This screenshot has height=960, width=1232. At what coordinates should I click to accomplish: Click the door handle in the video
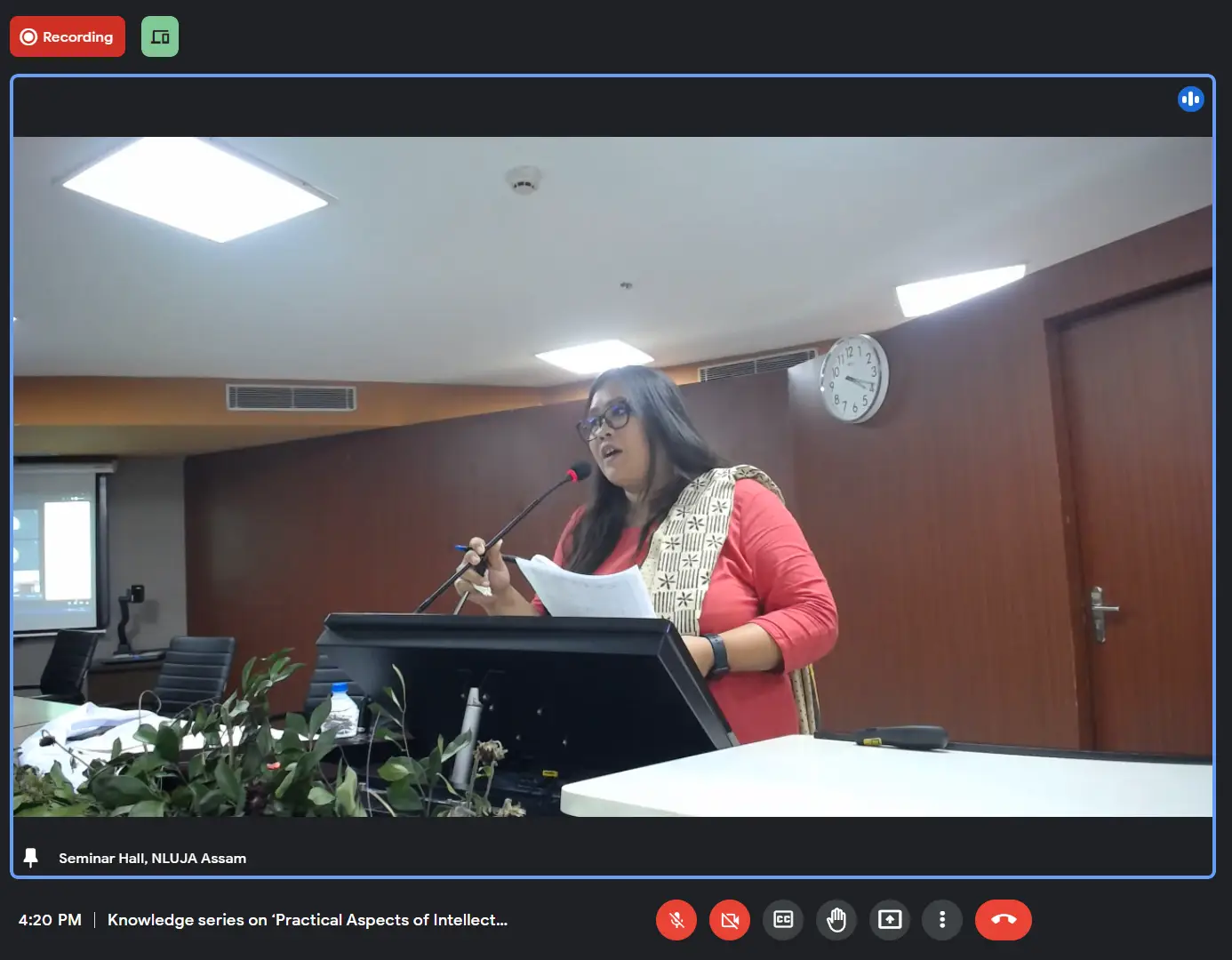pos(1100,612)
